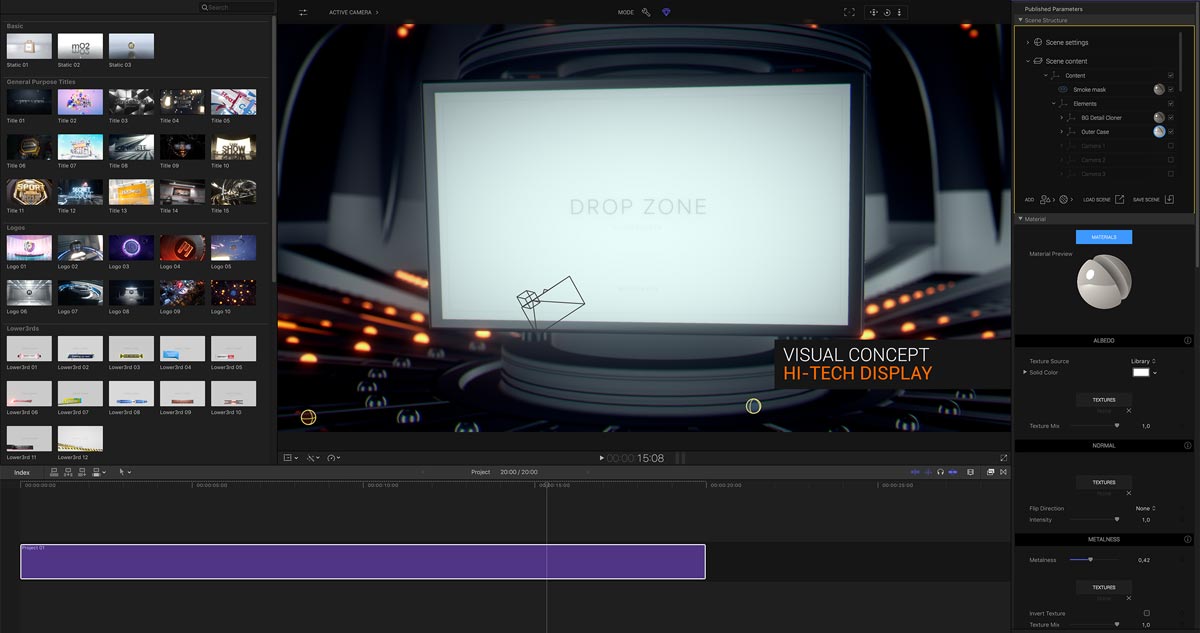
Task: Open the viewer settings sliders icon
Action: [303, 12]
